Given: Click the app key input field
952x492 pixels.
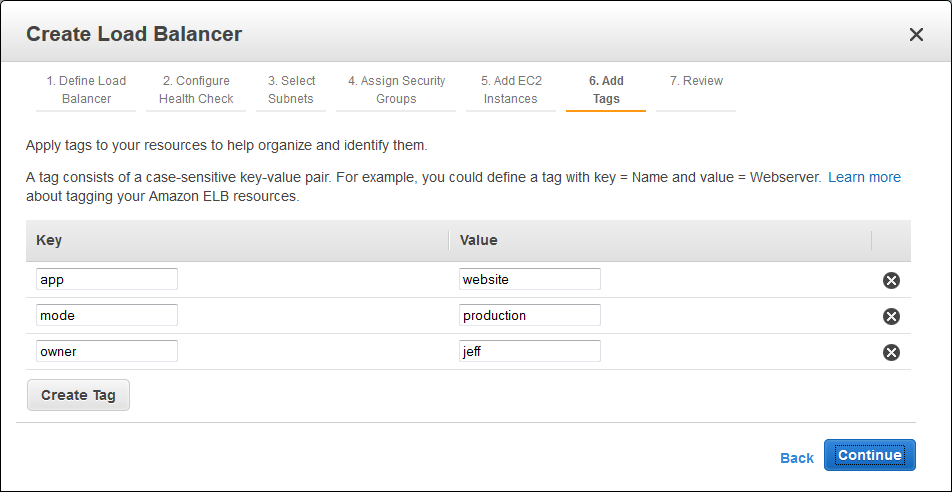Looking at the screenshot, I should coord(107,279).
